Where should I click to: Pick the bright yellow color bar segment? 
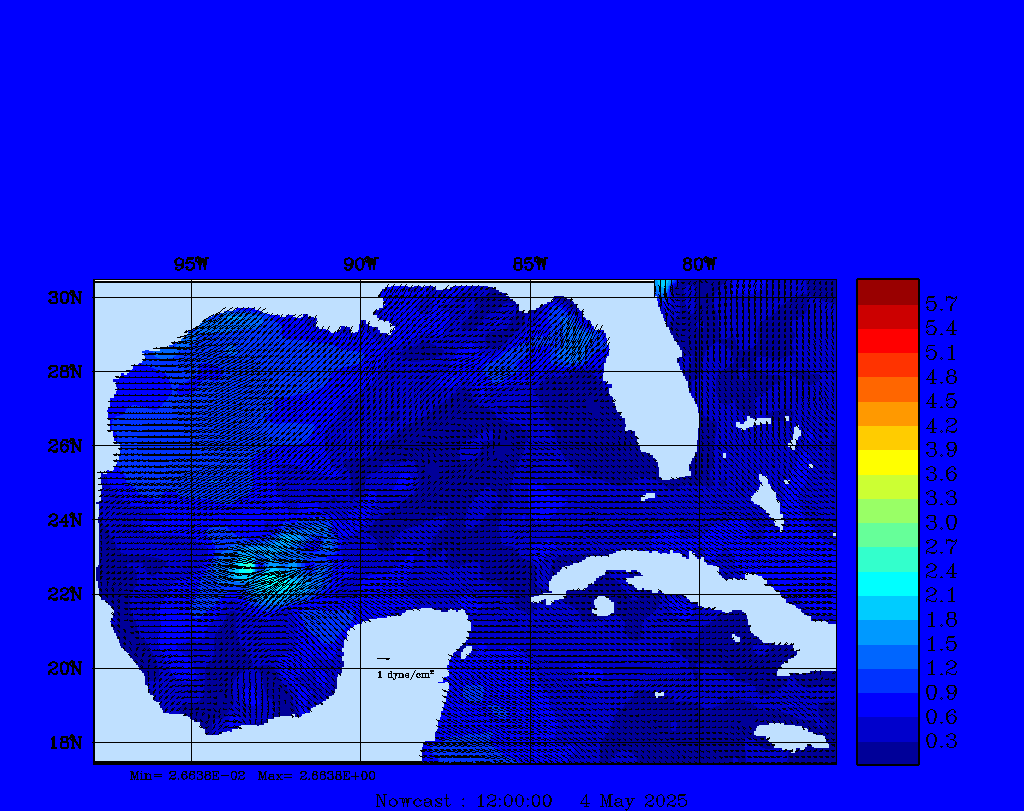pyautogui.click(x=888, y=462)
